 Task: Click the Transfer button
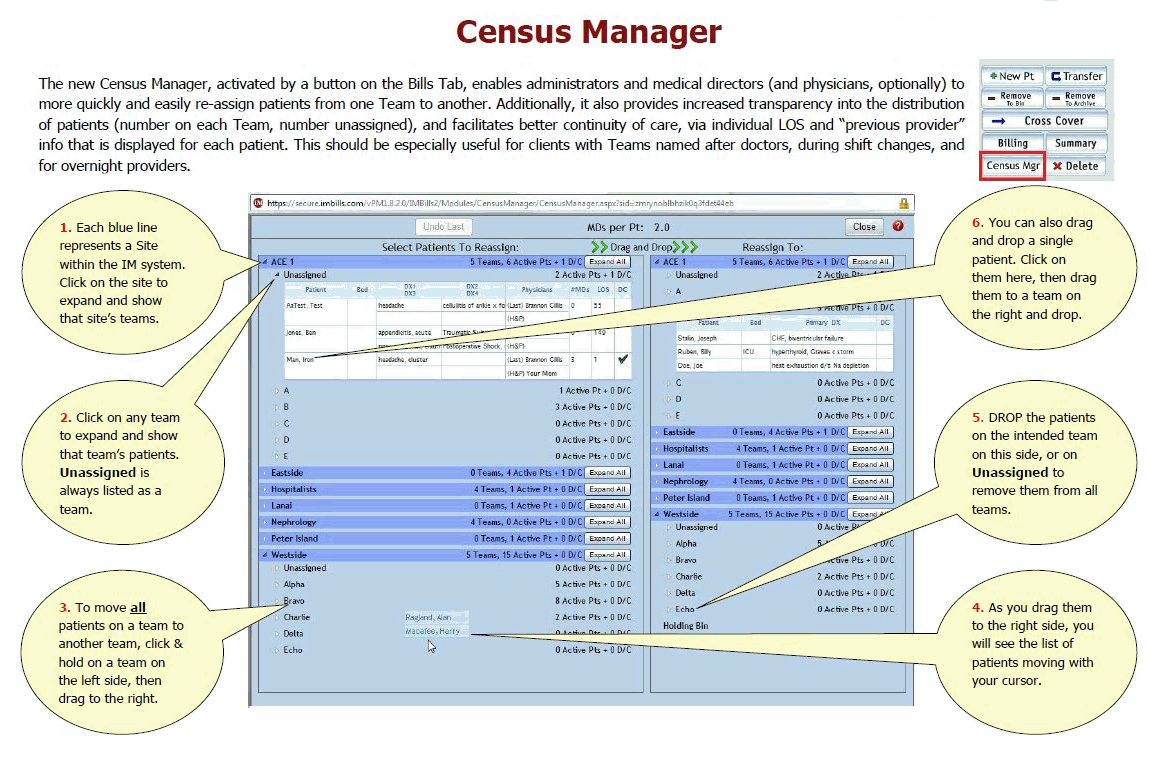(1076, 76)
